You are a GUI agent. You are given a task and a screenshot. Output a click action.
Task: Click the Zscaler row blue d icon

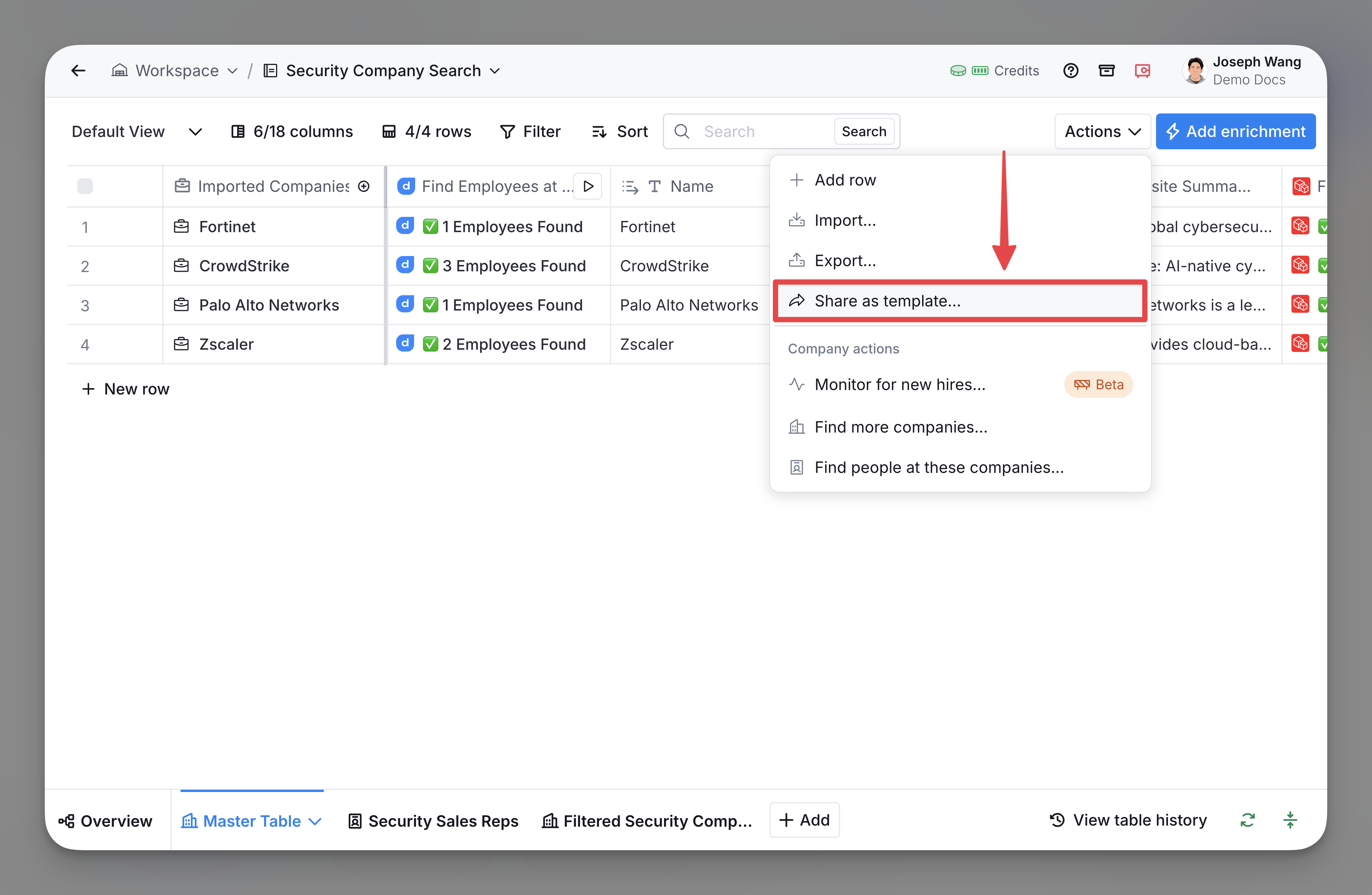pos(405,343)
